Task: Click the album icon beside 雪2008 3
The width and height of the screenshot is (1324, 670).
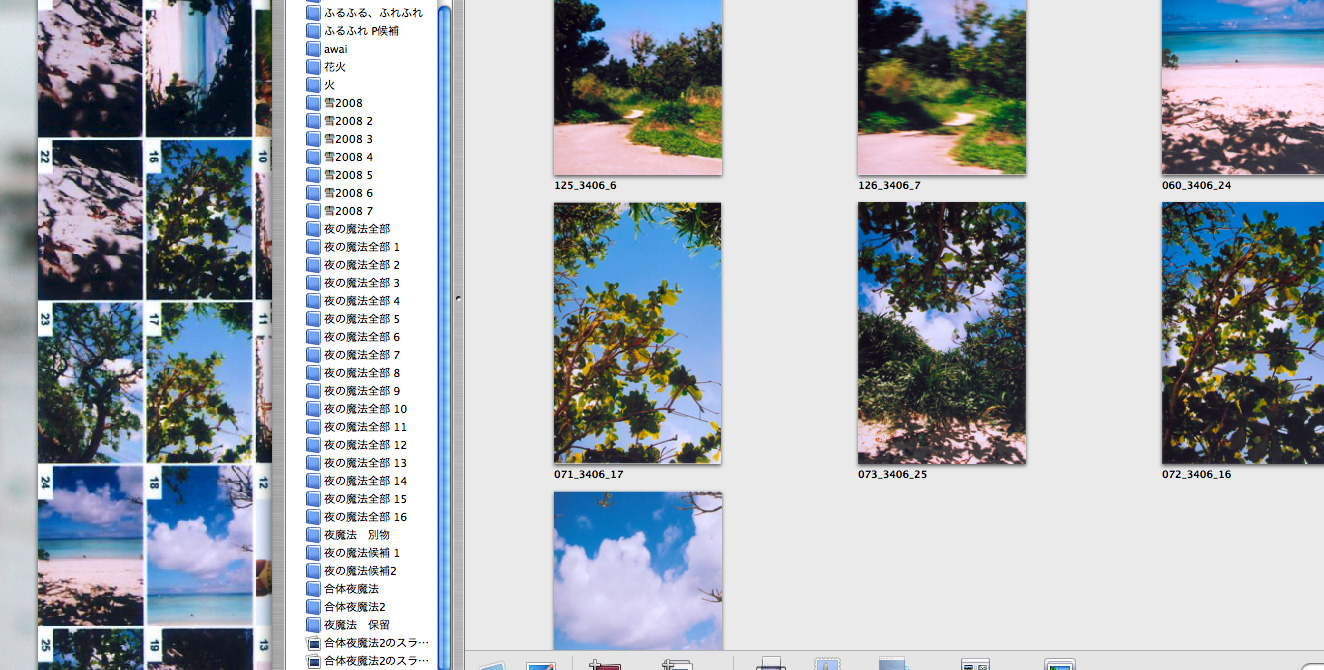Action: tap(313, 139)
